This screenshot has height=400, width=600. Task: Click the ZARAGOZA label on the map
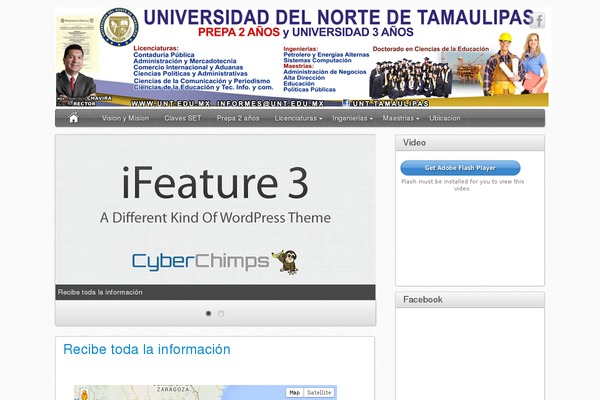[173, 389]
